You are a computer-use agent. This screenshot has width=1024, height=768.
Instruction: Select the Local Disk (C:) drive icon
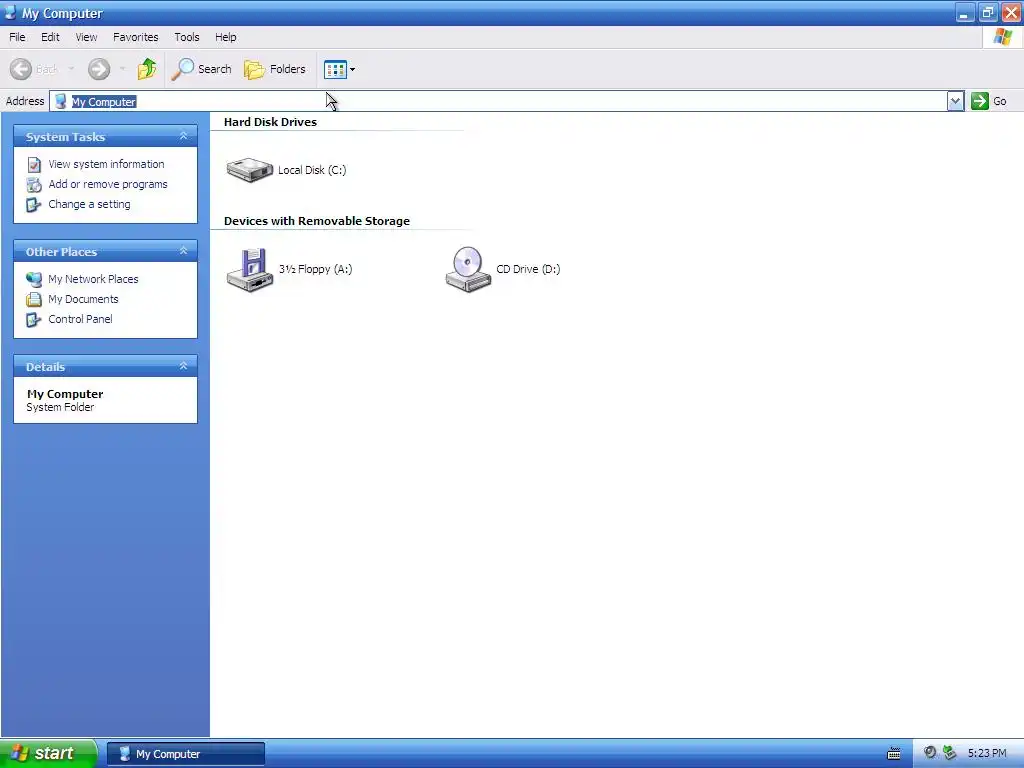[x=249, y=170]
